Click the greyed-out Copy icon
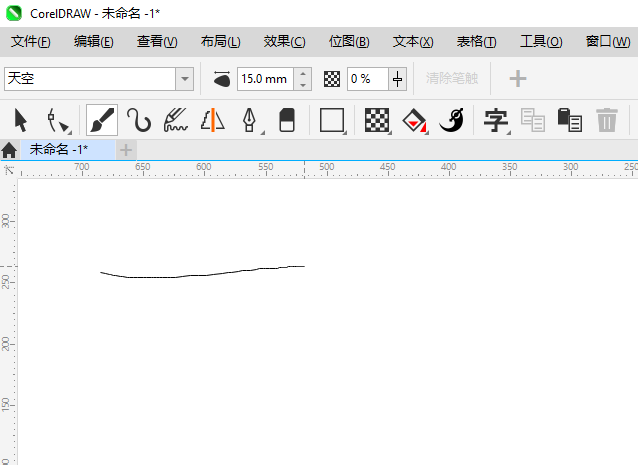Image resolution: width=638 pixels, height=465 pixels. pos(533,120)
